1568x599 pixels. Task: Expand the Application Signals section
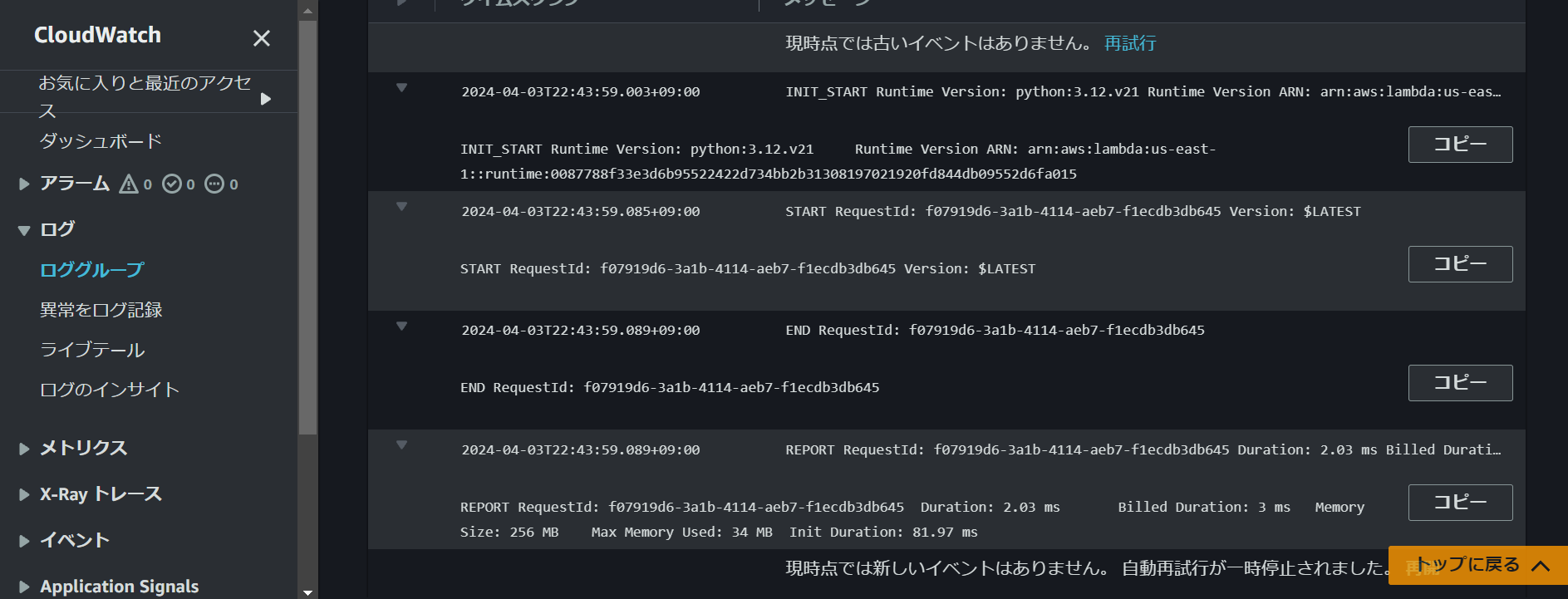point(24,587)
